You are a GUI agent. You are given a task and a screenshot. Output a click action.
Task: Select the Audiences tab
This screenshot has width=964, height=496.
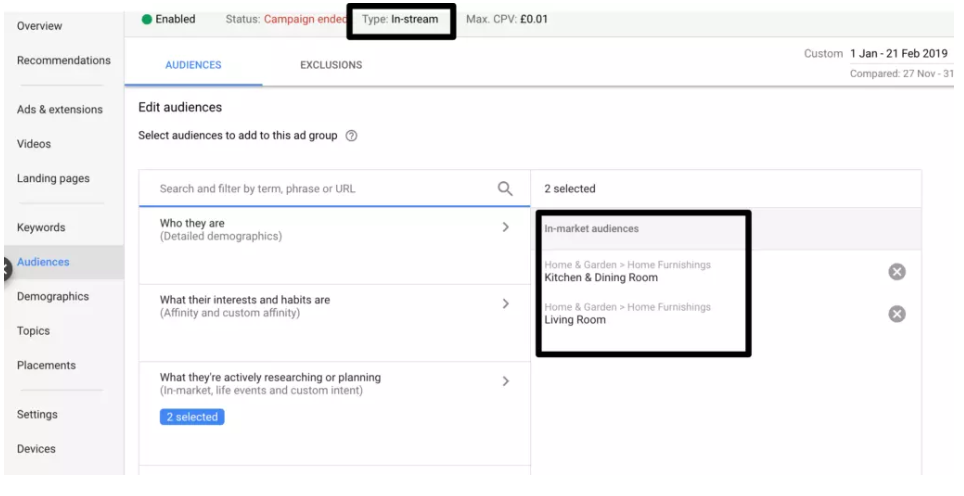(x=193, y=65)
